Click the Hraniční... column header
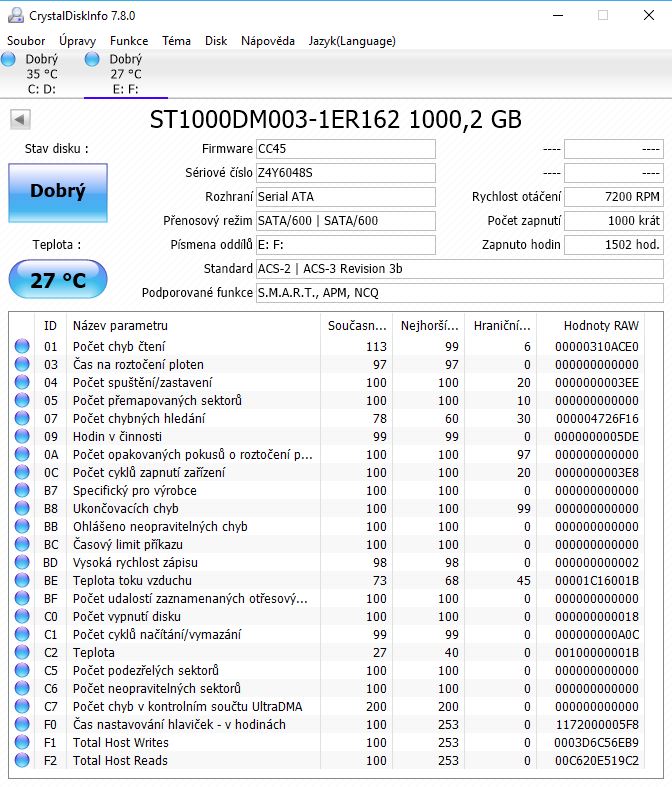The width and height of the screenshot is (672, 787). click(x=501, y=326)
